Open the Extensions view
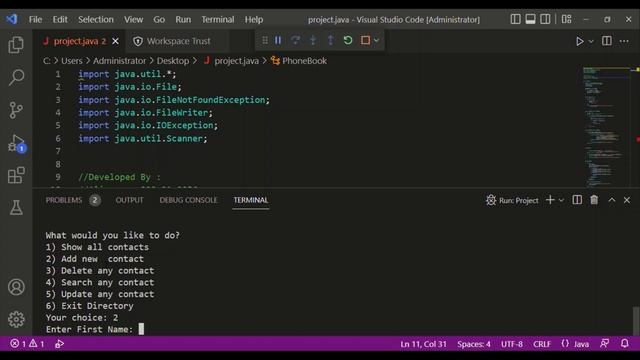Viewport: 640px width, 360px height. click(x=16, y=175)
